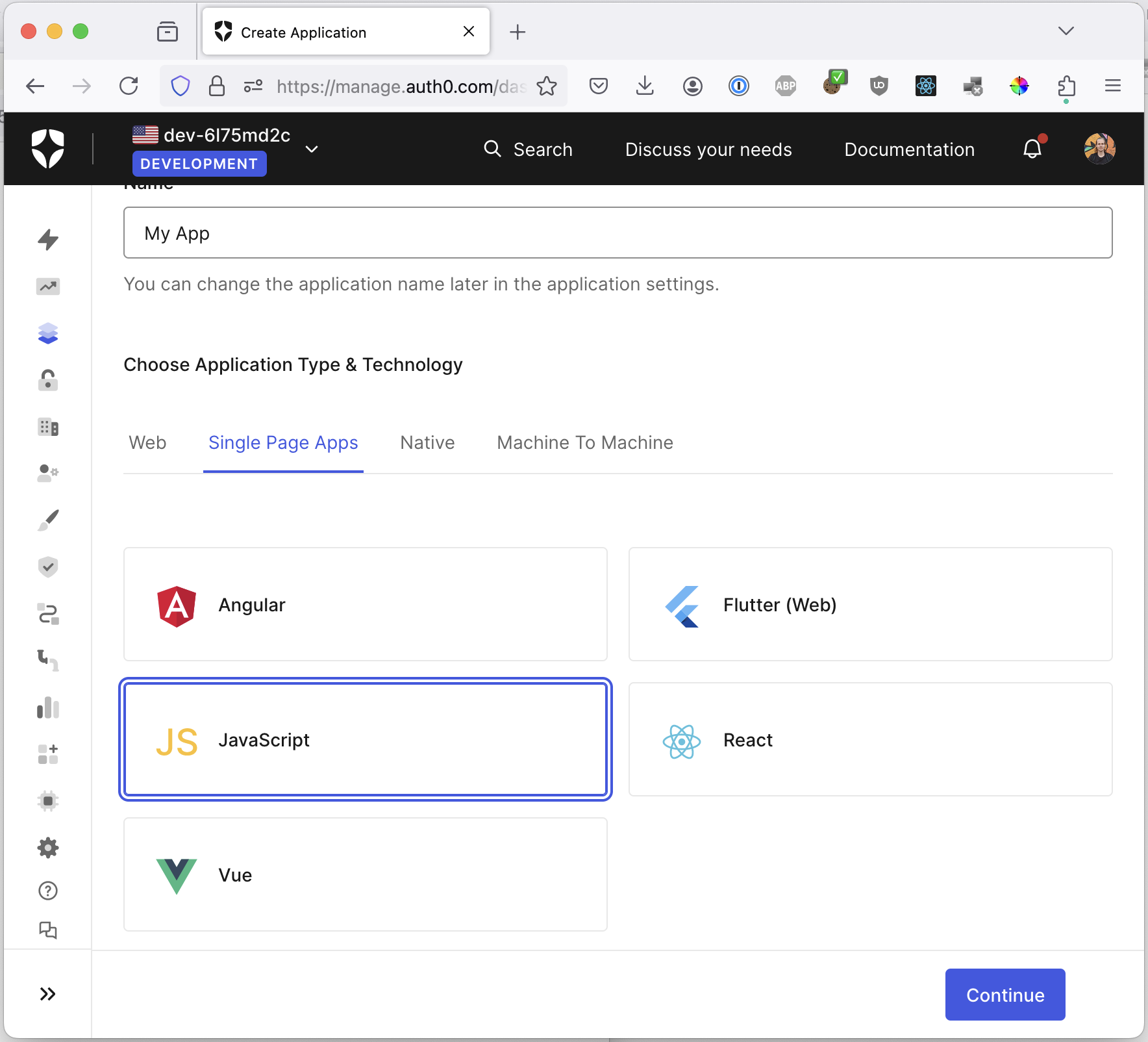The image size is (1148, 1042).
Task: Switch to the Native tab
Action: point(427,443)
